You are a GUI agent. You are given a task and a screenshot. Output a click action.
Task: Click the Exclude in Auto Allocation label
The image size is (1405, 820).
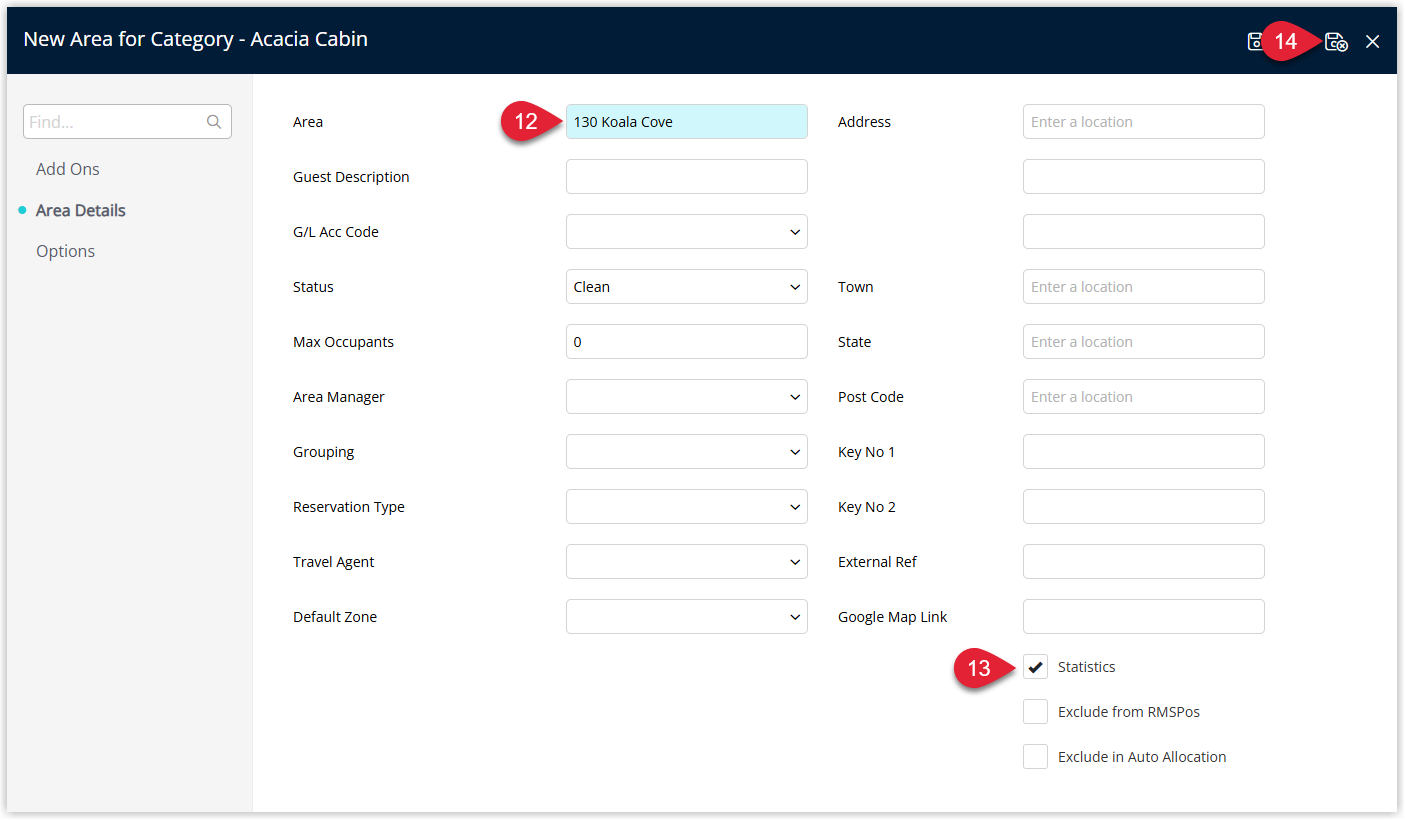(x=1142, y=757)
